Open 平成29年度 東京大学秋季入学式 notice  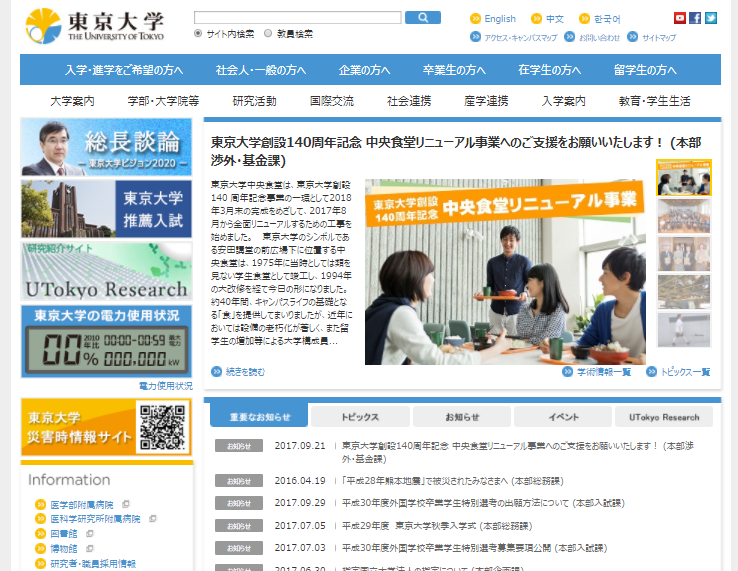437,525
